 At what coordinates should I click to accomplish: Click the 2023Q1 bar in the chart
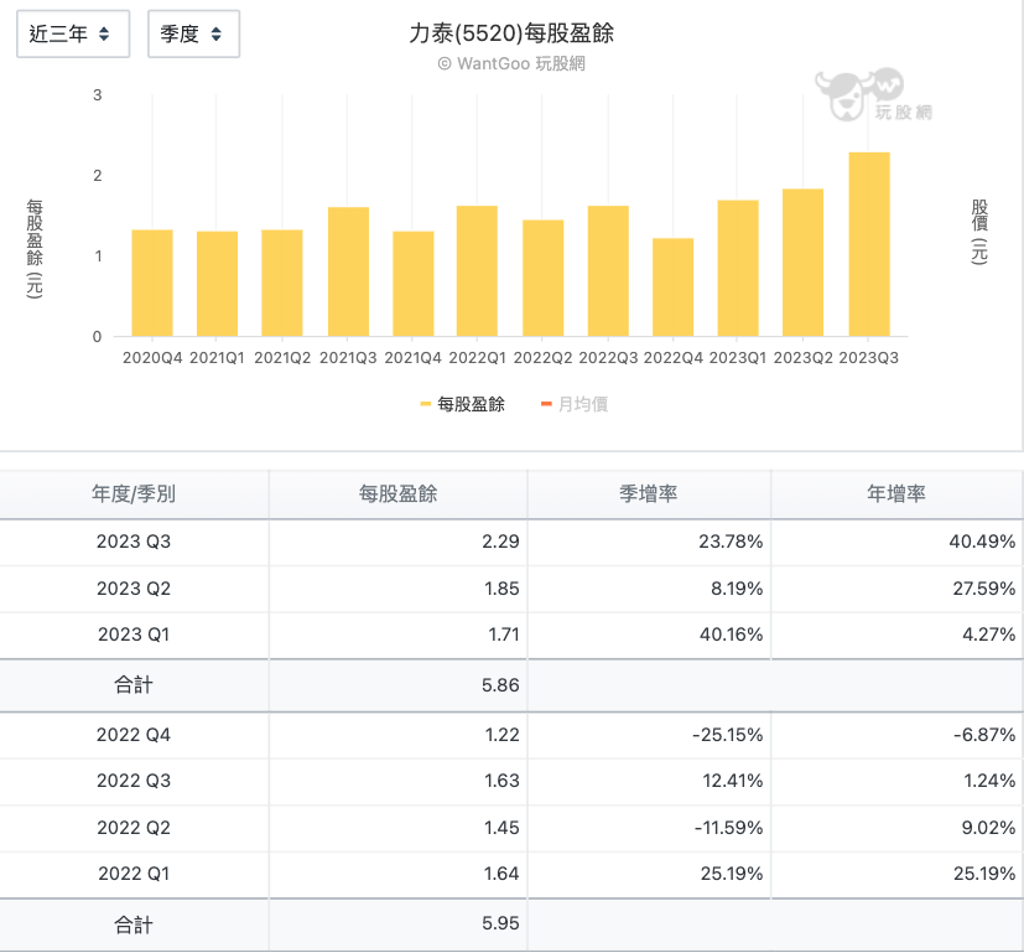(x=738, y=268)
